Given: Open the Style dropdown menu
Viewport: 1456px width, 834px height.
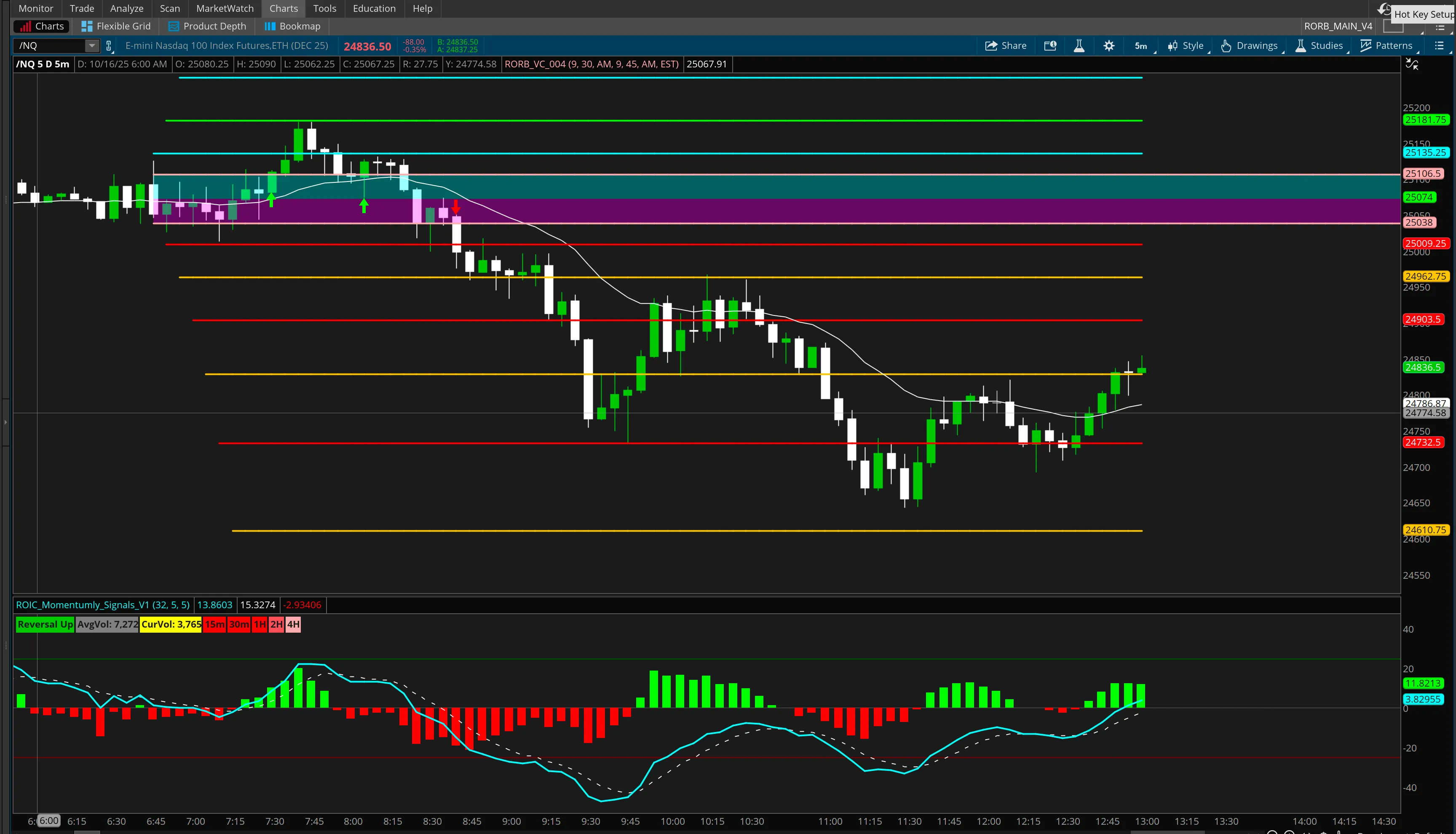Looking at the screenshot, I should 1186,46.
